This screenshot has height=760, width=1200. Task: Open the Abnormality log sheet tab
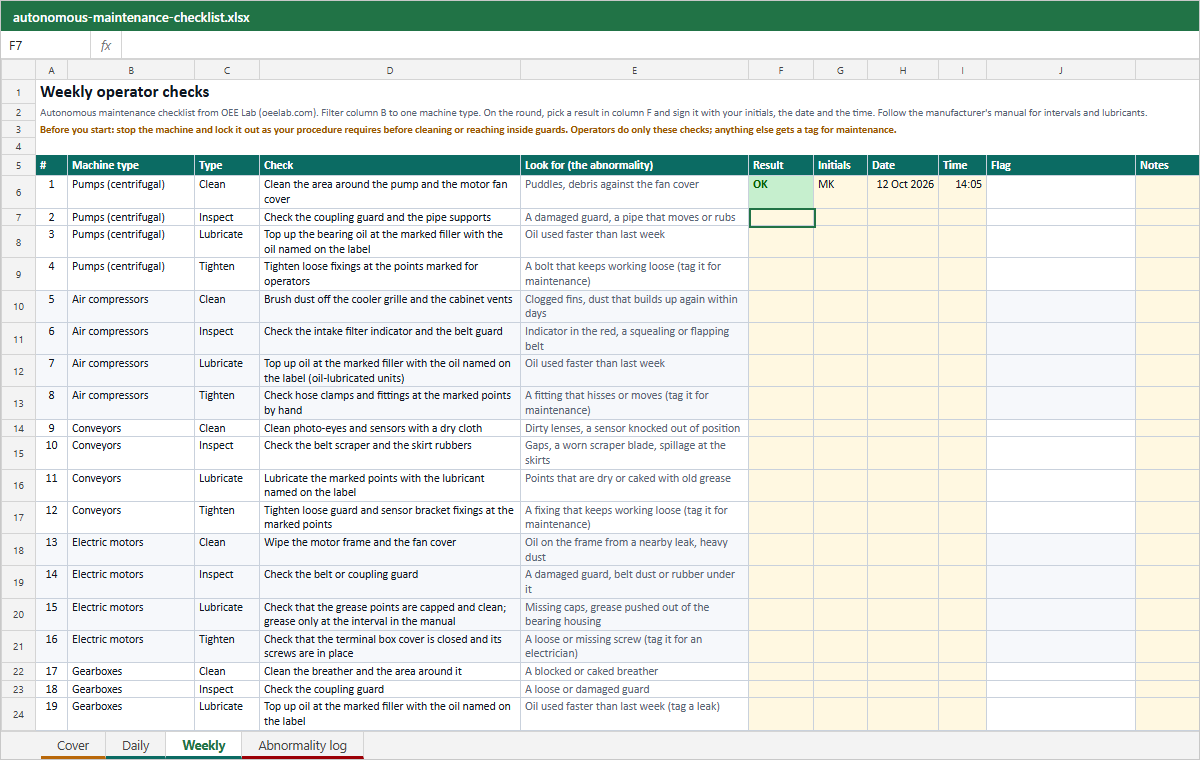click(x=303, y=745)
